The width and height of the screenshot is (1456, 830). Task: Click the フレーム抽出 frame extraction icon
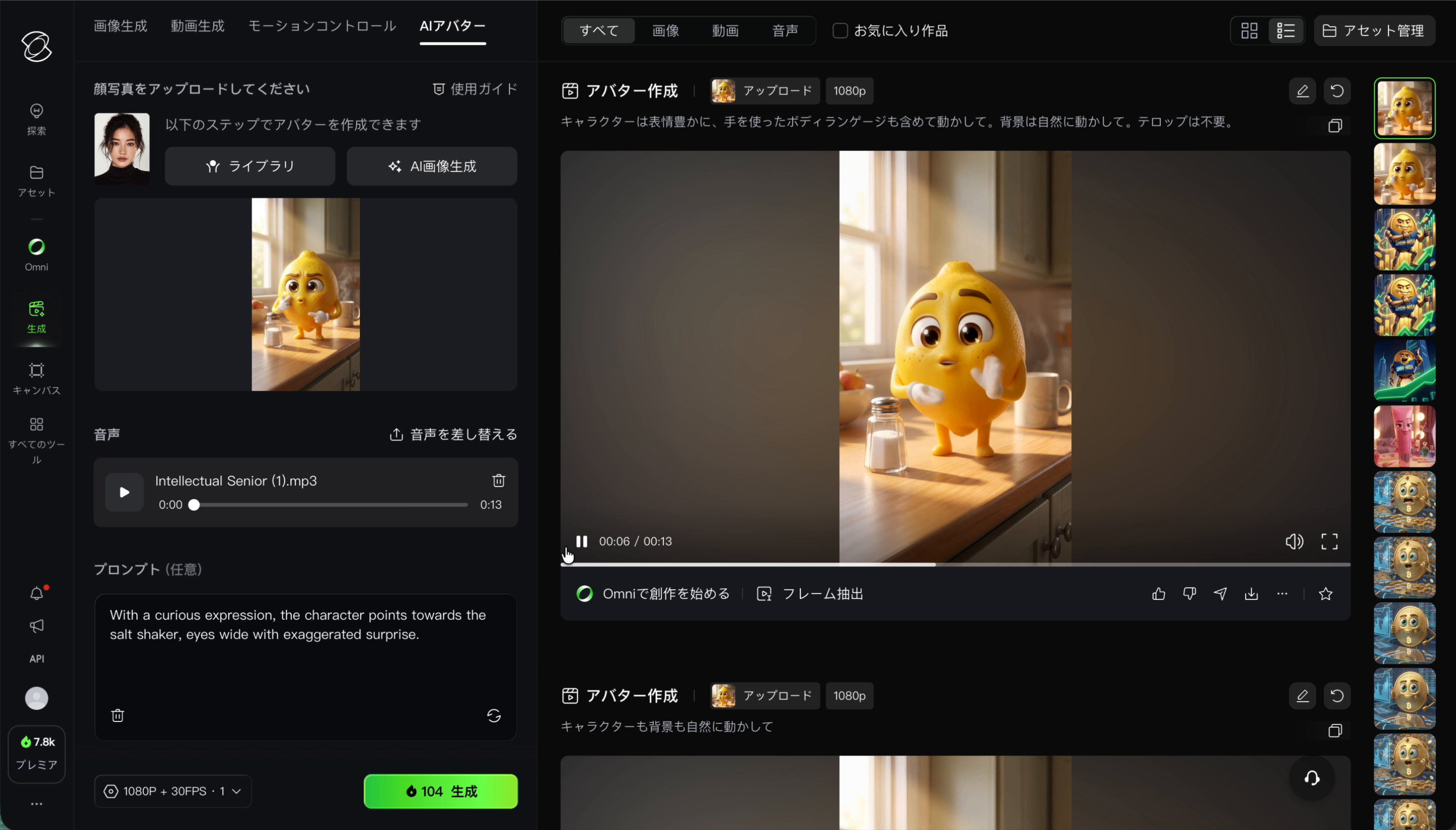764,594
